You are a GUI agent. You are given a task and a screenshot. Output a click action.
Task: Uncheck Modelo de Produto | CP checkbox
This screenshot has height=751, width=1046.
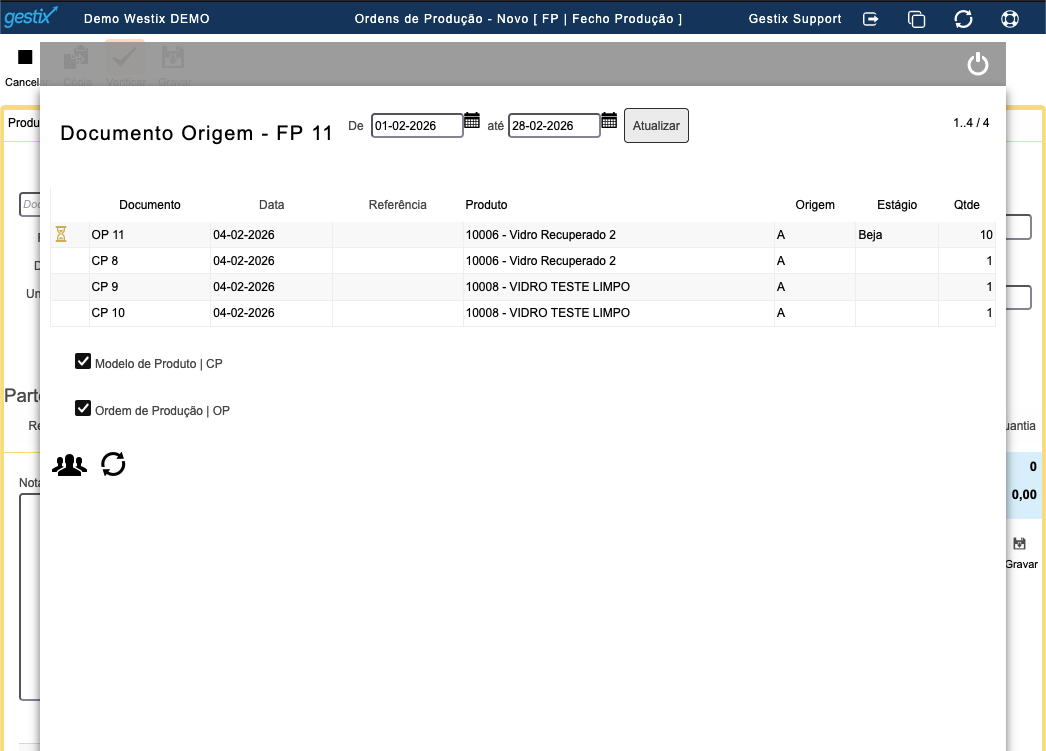coord(84,362)
